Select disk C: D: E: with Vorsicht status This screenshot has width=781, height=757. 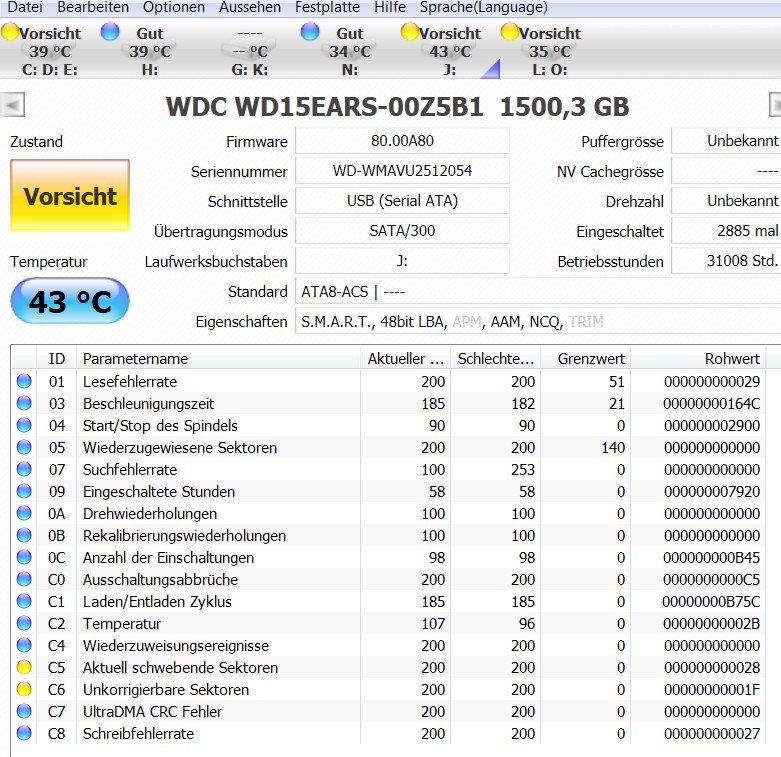[x=50, y=51]
